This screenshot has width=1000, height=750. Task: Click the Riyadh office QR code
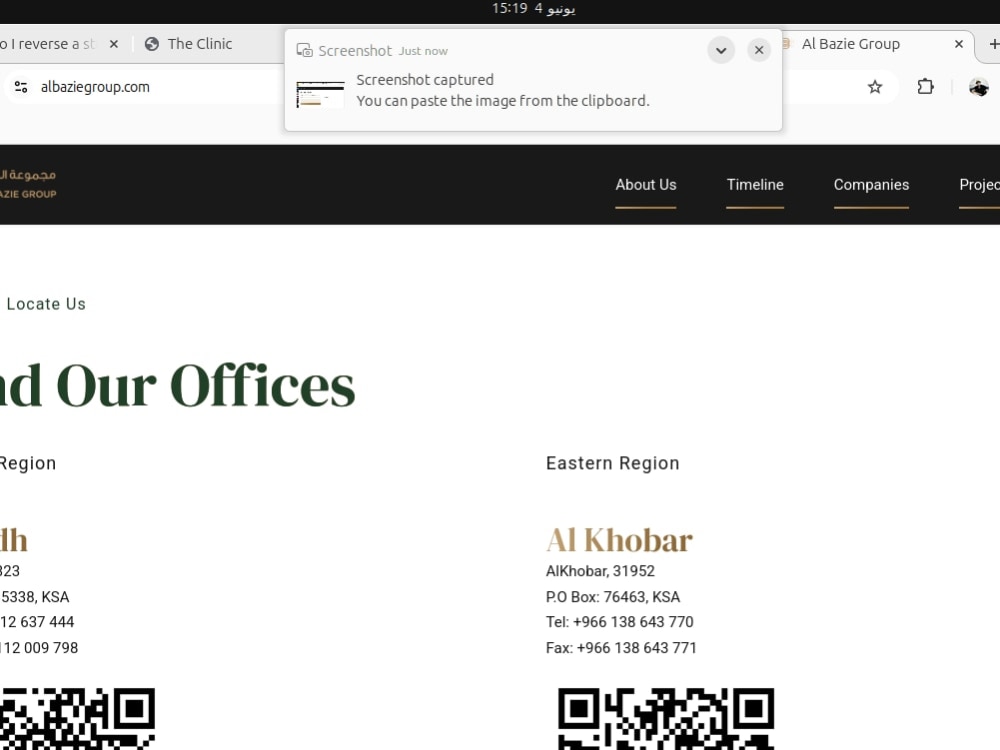(77, 718)
